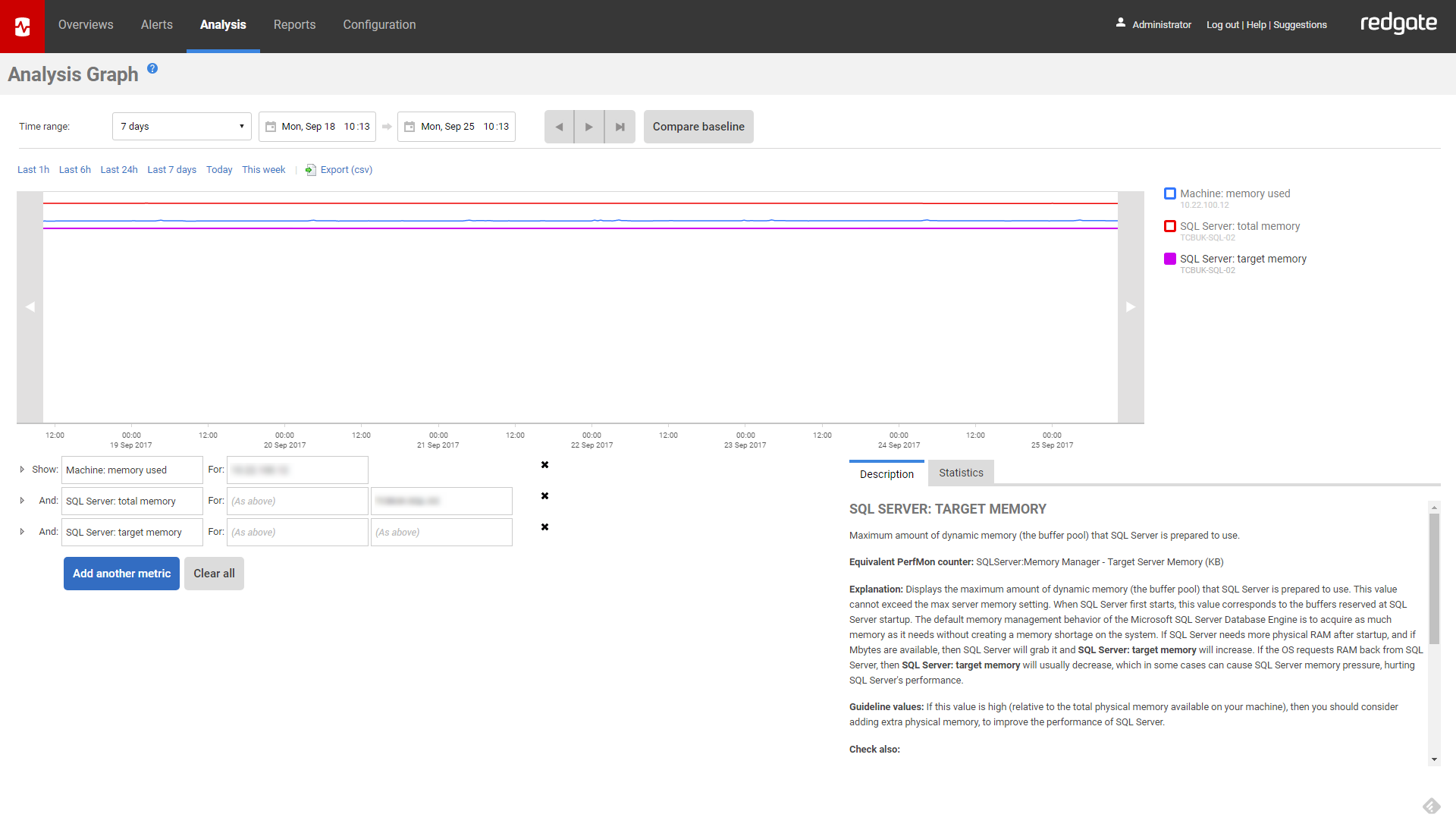The height and width of the screenshot is (830, 1456).
Task: Open the Suggestions link
Action: coord(1300,25)
